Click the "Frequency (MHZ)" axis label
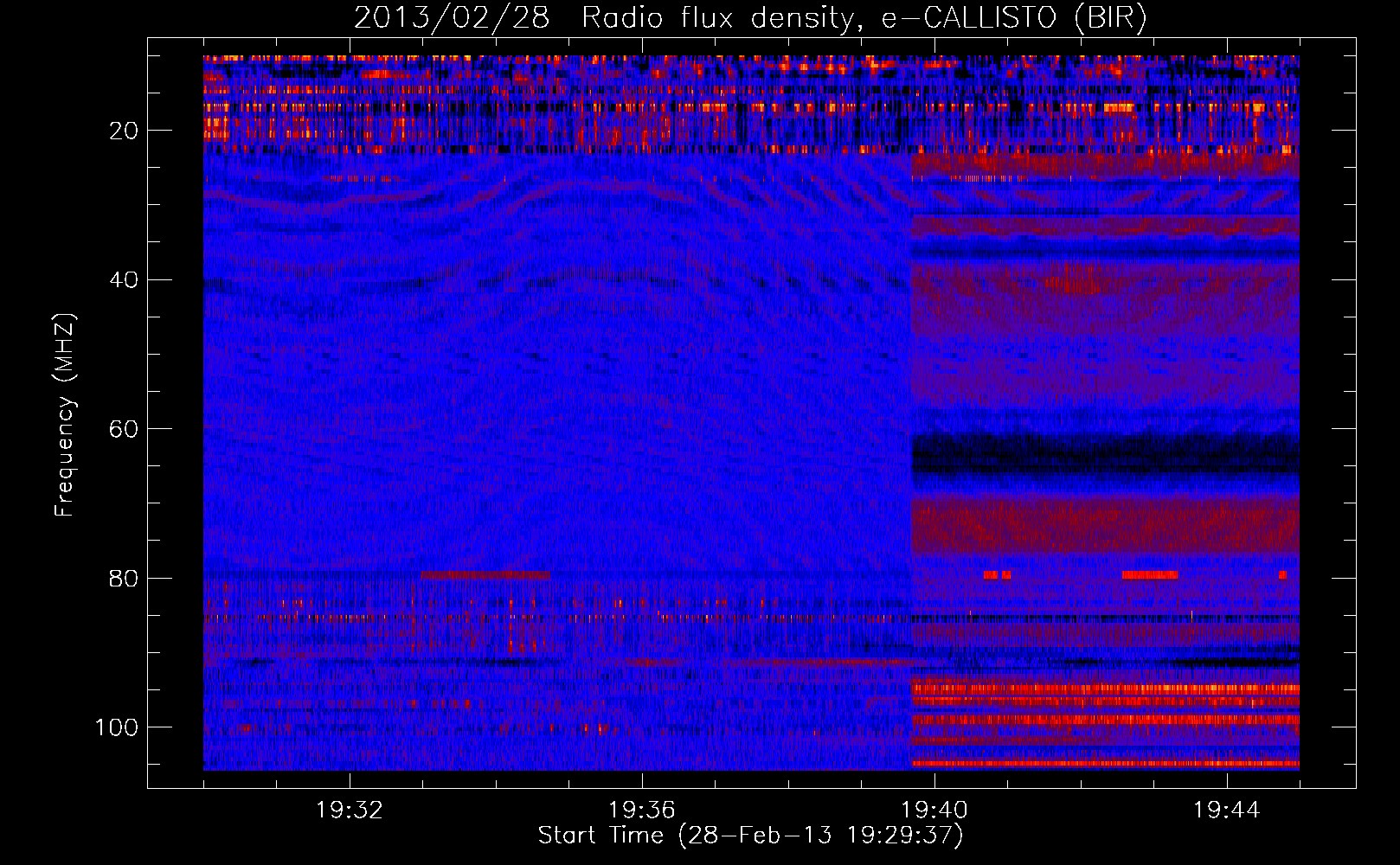 point(65,415)
